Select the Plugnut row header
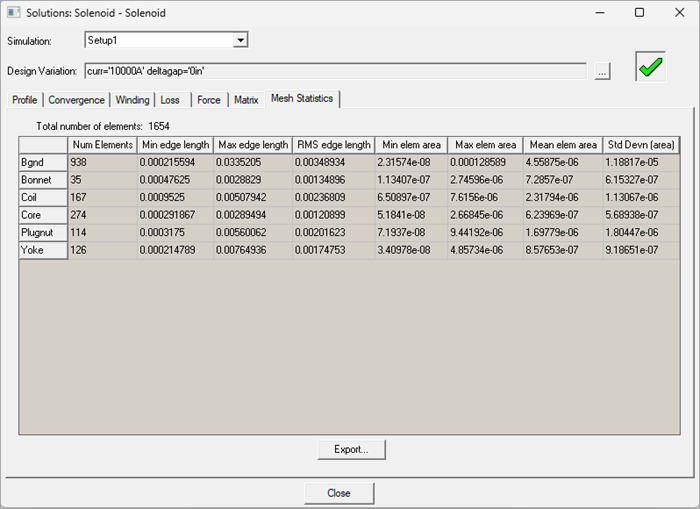700x509 pixels. [x=43, y=233]
